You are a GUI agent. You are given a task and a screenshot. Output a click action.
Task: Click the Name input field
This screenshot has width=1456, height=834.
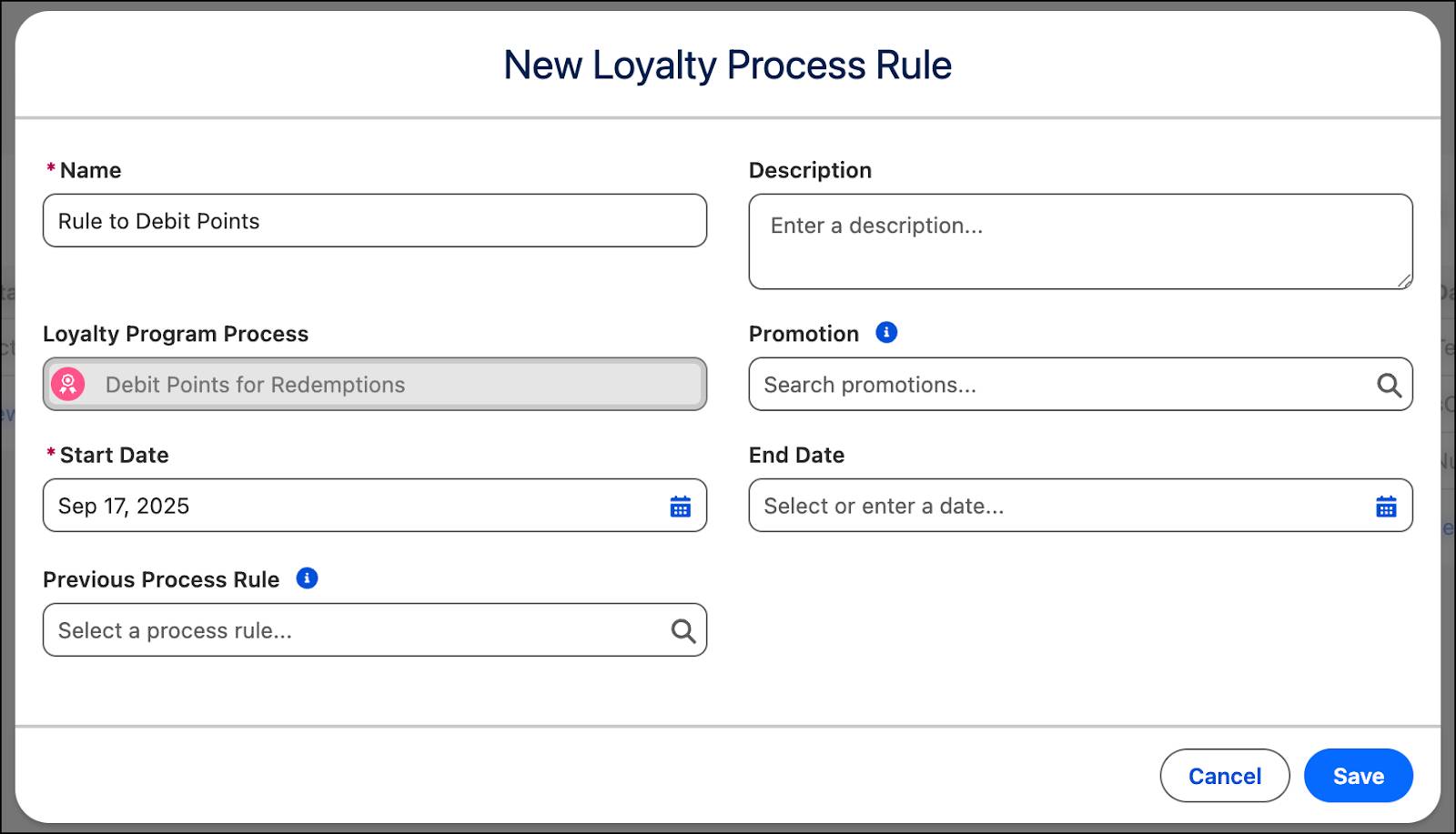click(x=374, y=221)
